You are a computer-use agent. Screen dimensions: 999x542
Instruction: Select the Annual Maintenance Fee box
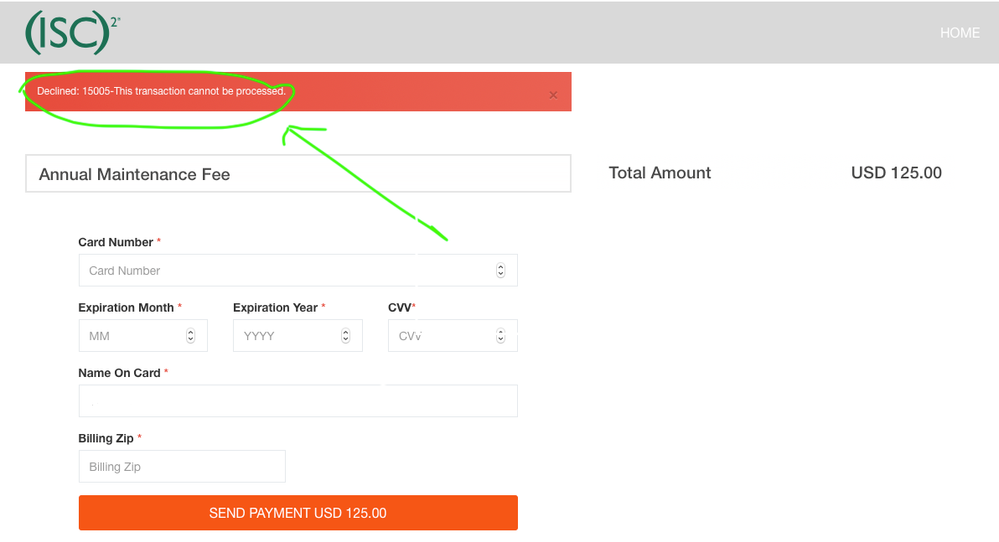click(x=298, y=174)
